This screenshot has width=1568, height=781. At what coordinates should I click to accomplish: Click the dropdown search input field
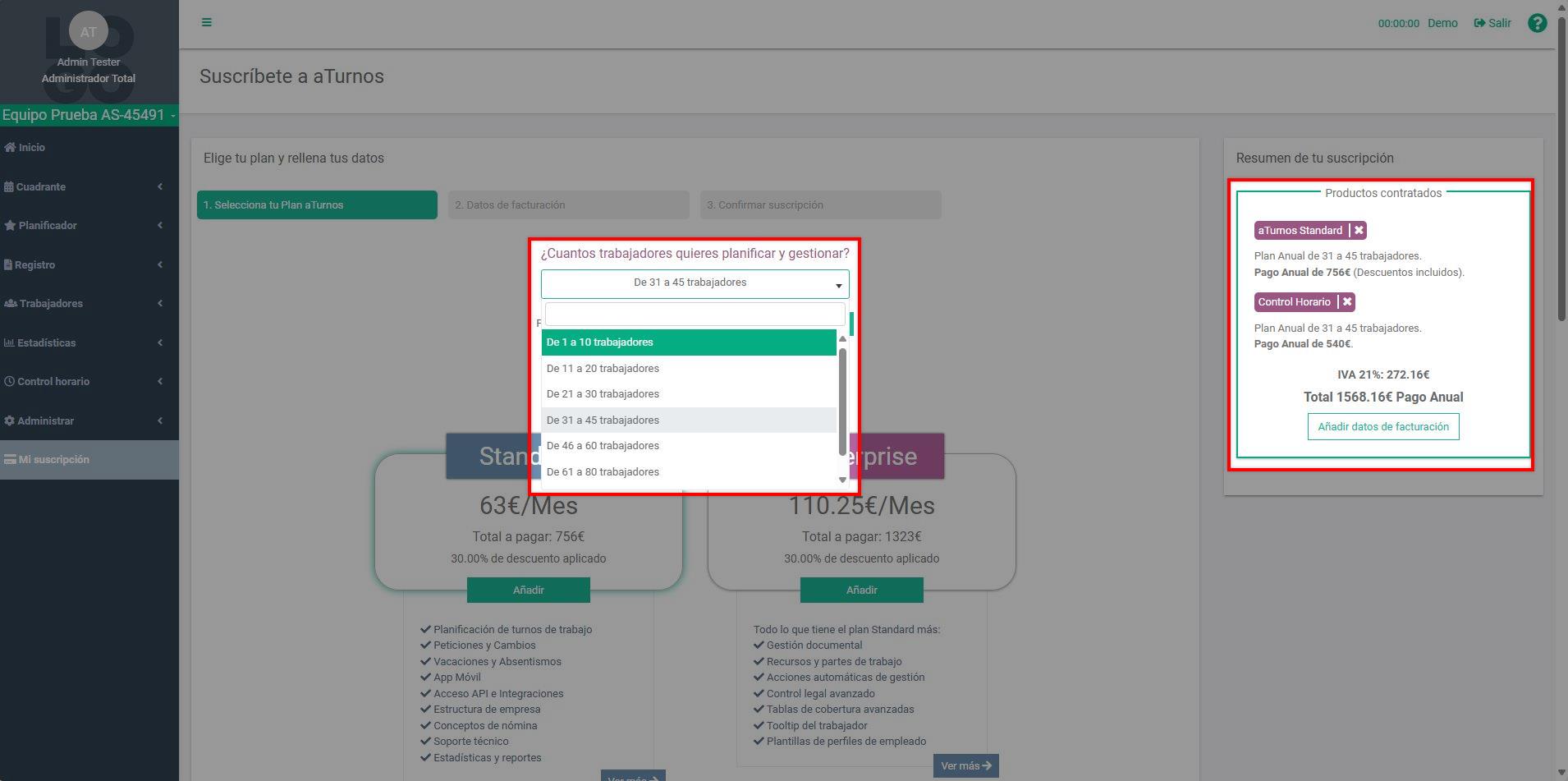695,315
